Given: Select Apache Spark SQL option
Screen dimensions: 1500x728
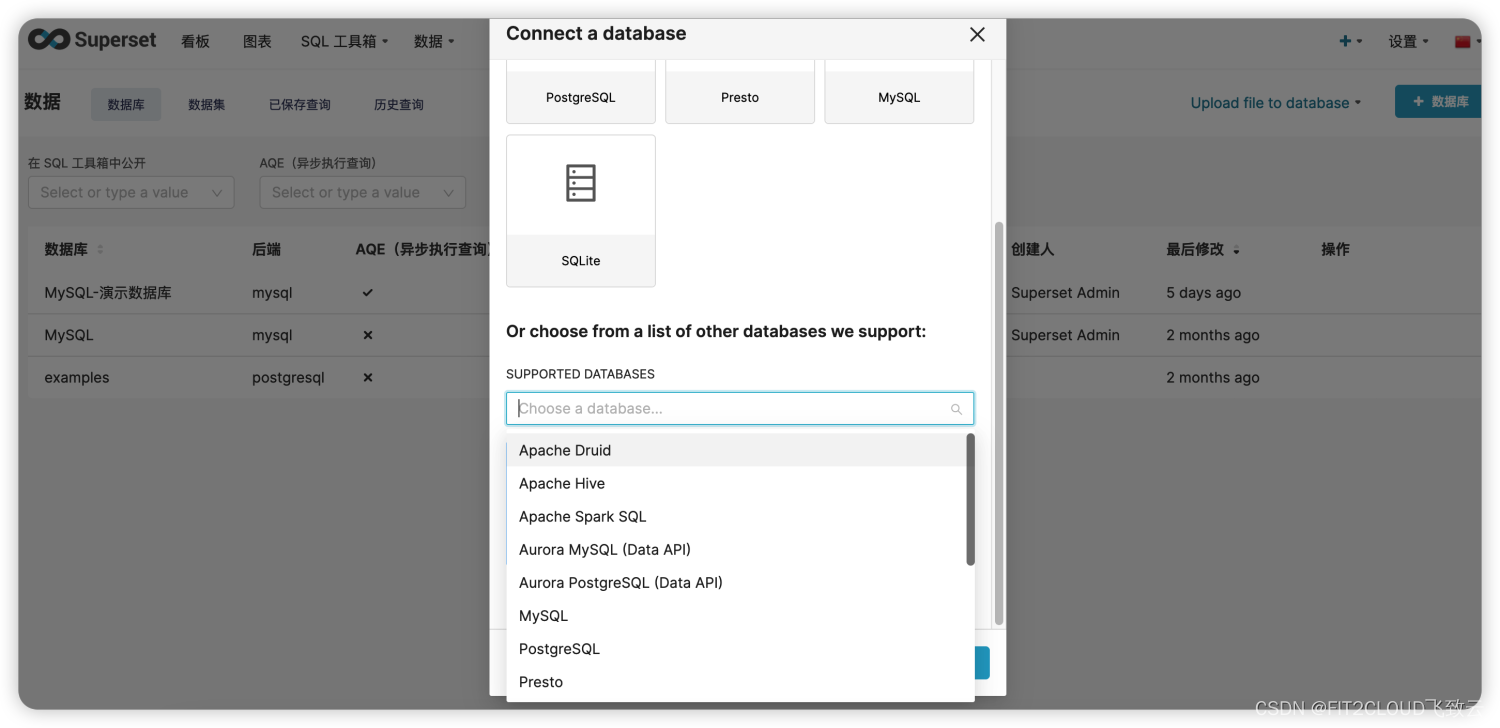Looking at the screenshot, I should pos(737,516).
